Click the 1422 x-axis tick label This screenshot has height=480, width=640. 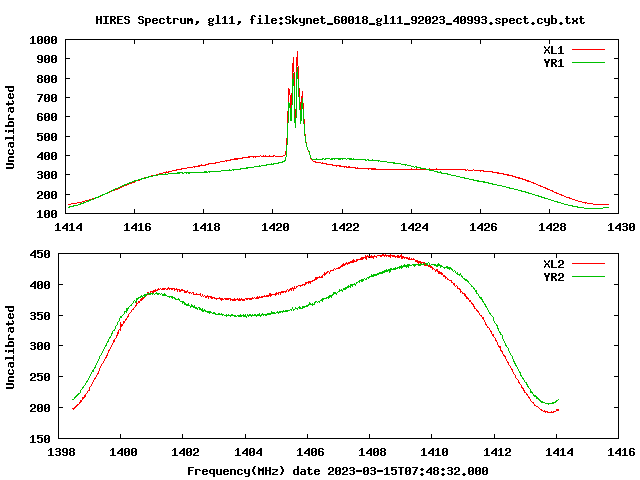tap(344, 227)
